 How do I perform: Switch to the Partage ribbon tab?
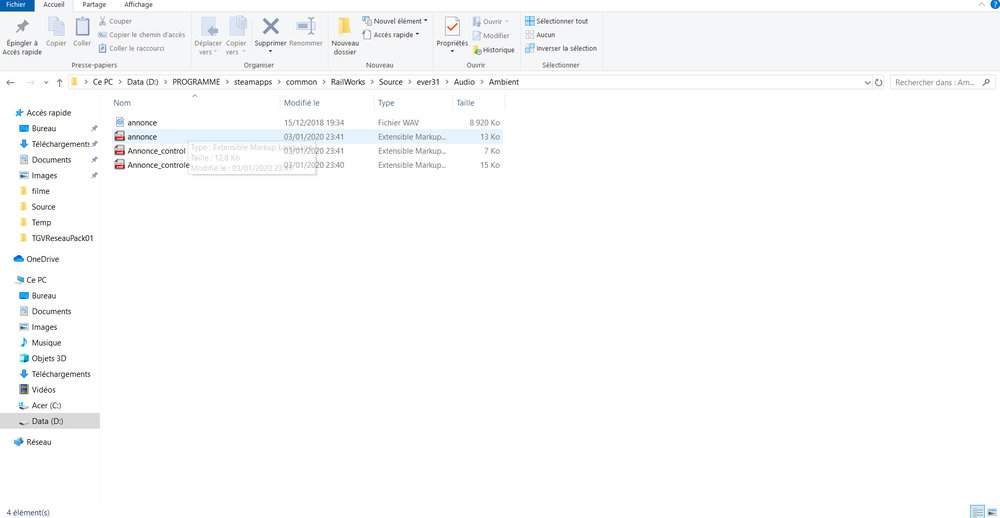click(94, 4)
